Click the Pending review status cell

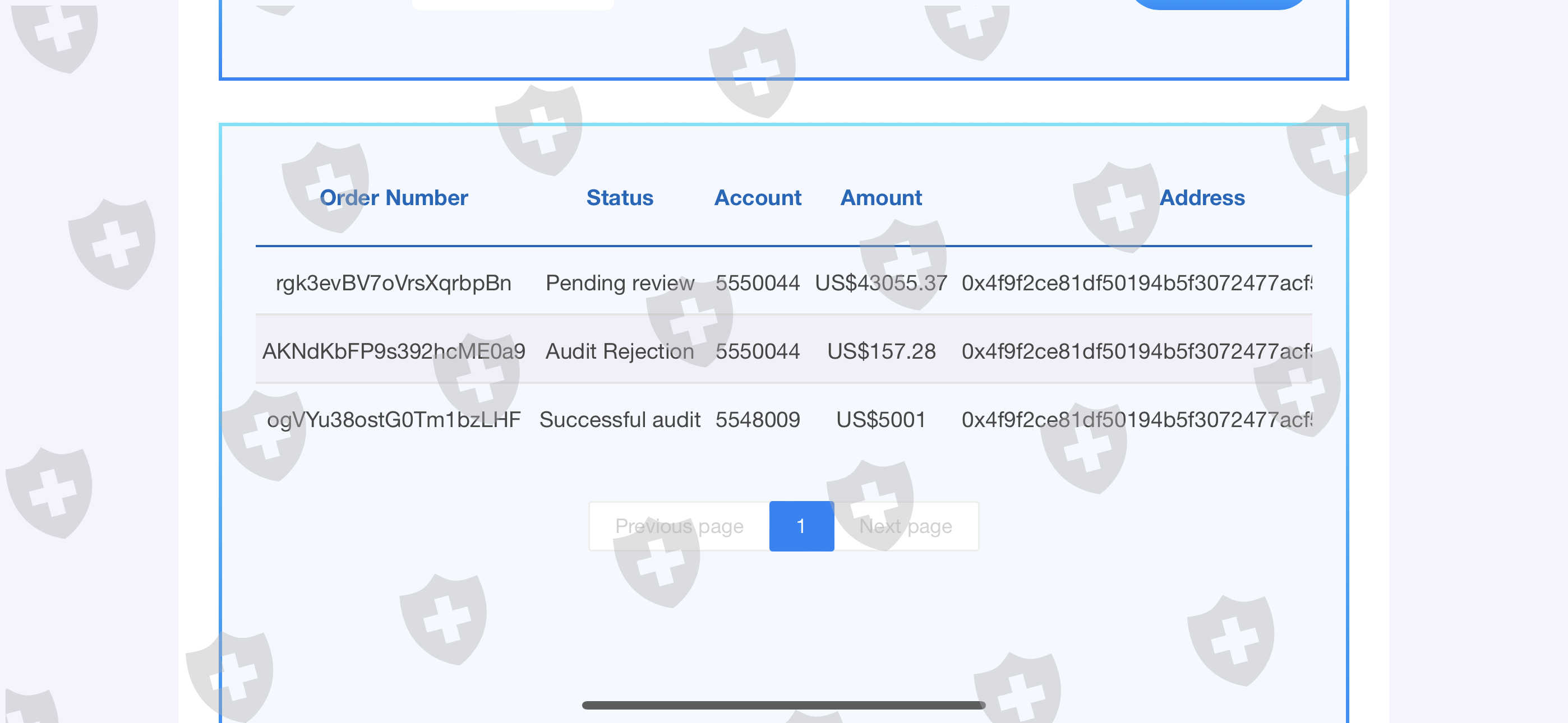coord(619,283)
